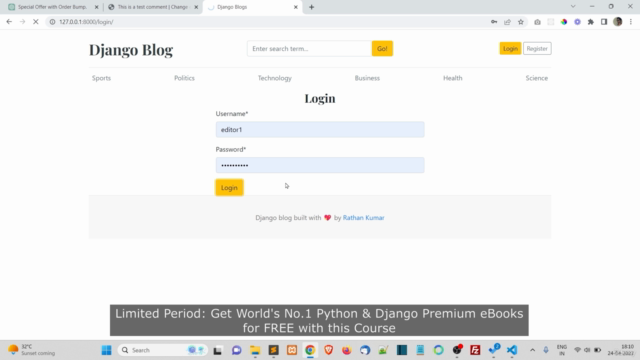Screen dimensions: 640x360
Task: Open File Explorer from taskbar
Action: click(x=255, y=350)
